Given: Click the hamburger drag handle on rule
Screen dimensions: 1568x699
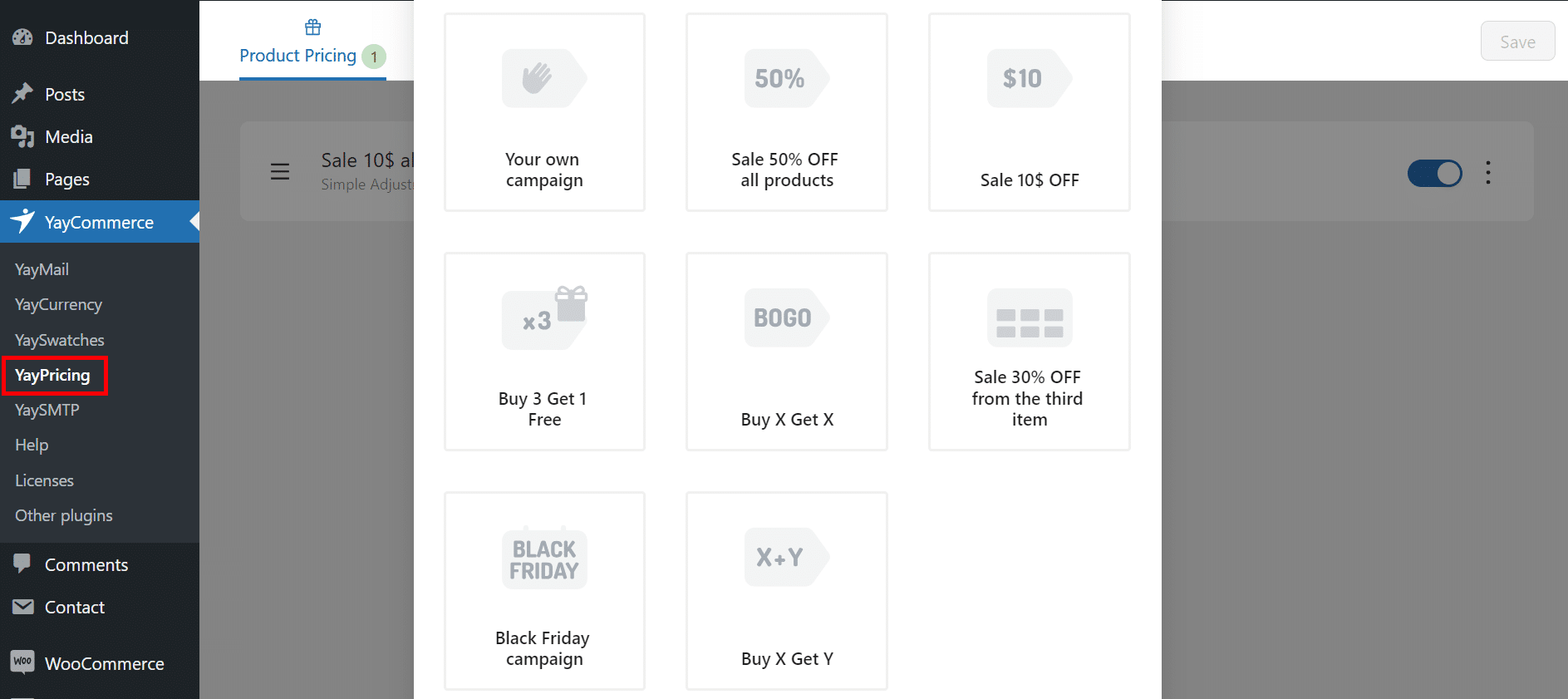Looking at the screenshot, I should point(280,172).
